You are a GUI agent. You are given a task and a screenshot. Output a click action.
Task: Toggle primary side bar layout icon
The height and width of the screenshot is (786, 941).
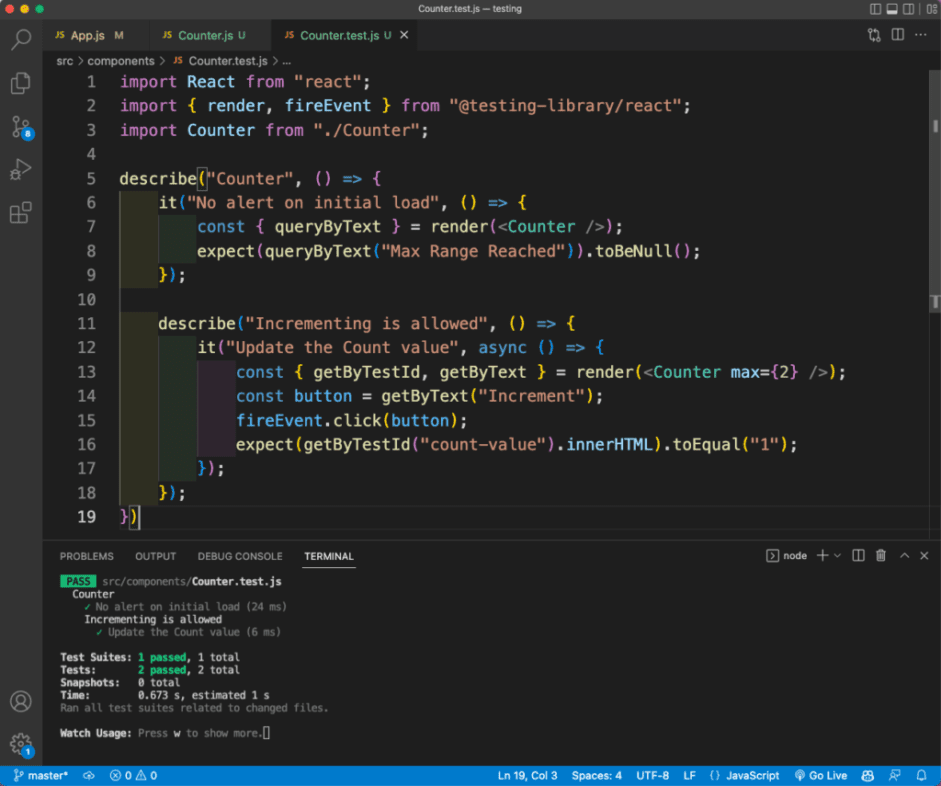coord(876,9)
